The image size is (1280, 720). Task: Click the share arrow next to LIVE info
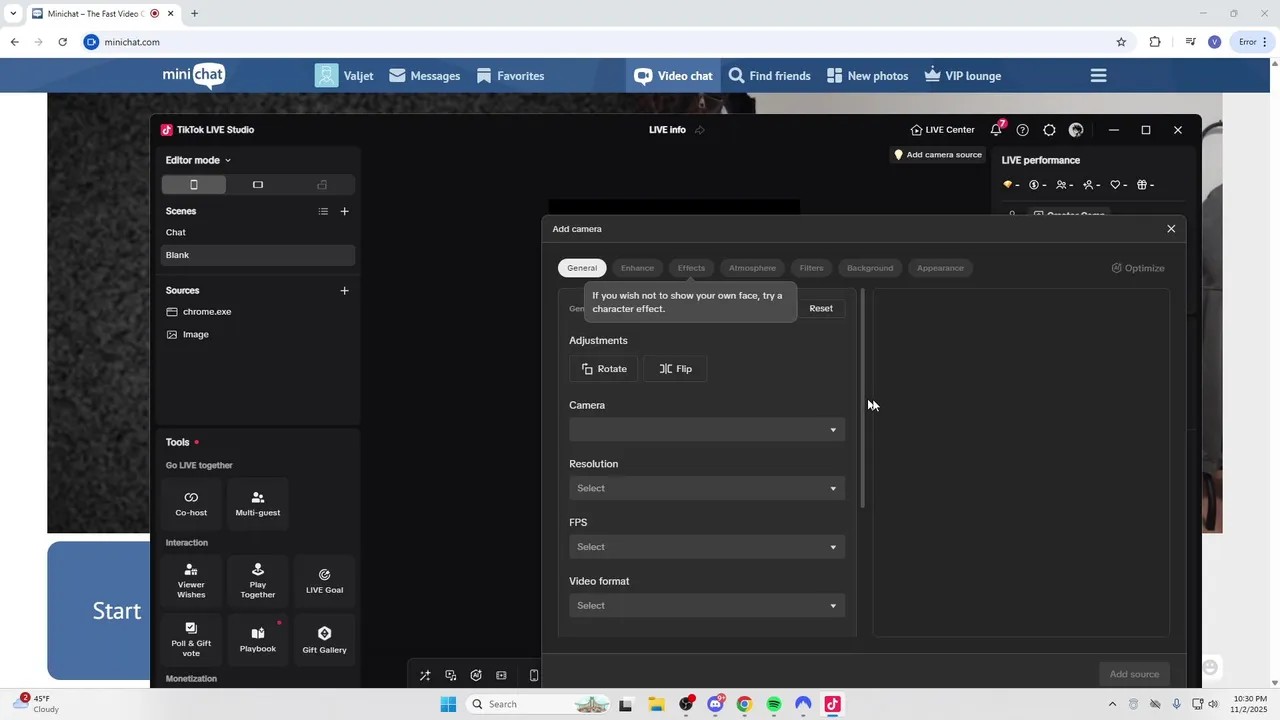click(700, 130)
